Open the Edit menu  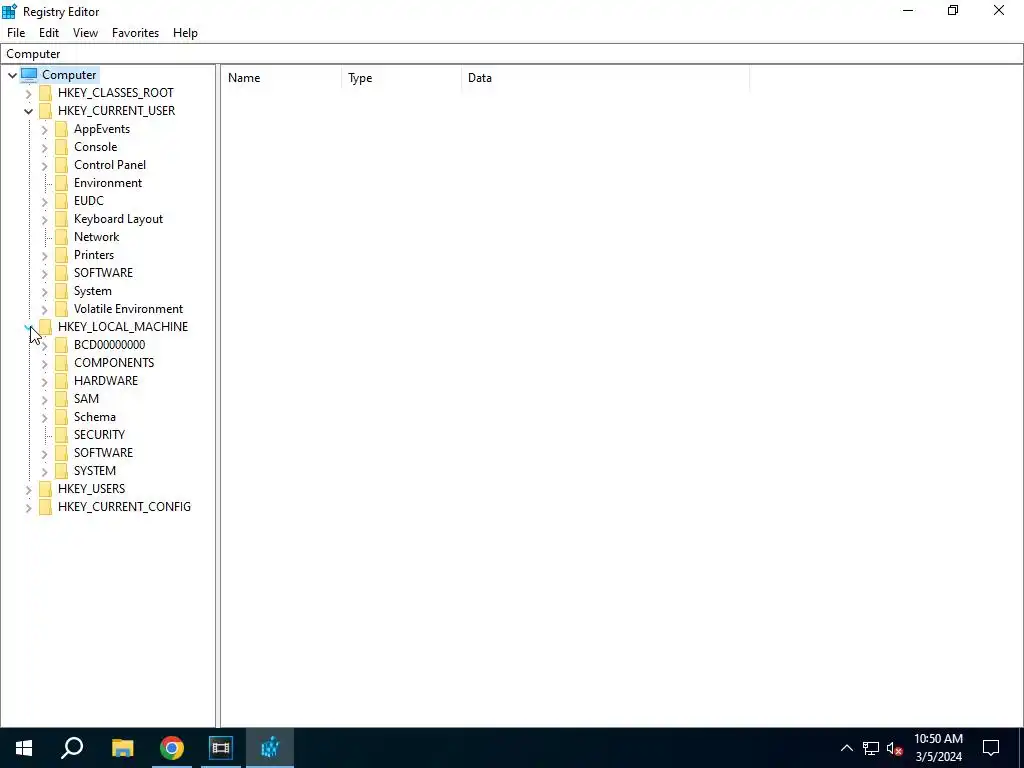pyautogui.click(x=49, y=33)
